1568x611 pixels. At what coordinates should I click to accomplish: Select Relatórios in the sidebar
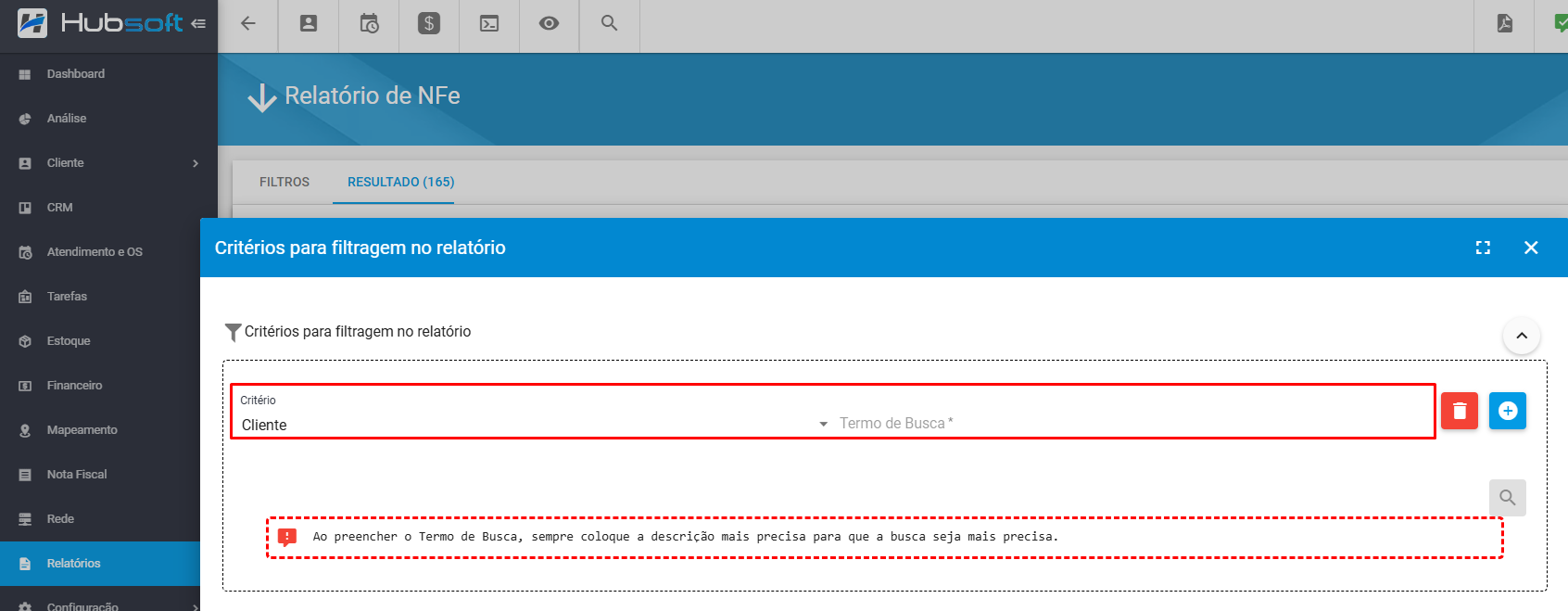pyautogui.click(x=100, y=564)
